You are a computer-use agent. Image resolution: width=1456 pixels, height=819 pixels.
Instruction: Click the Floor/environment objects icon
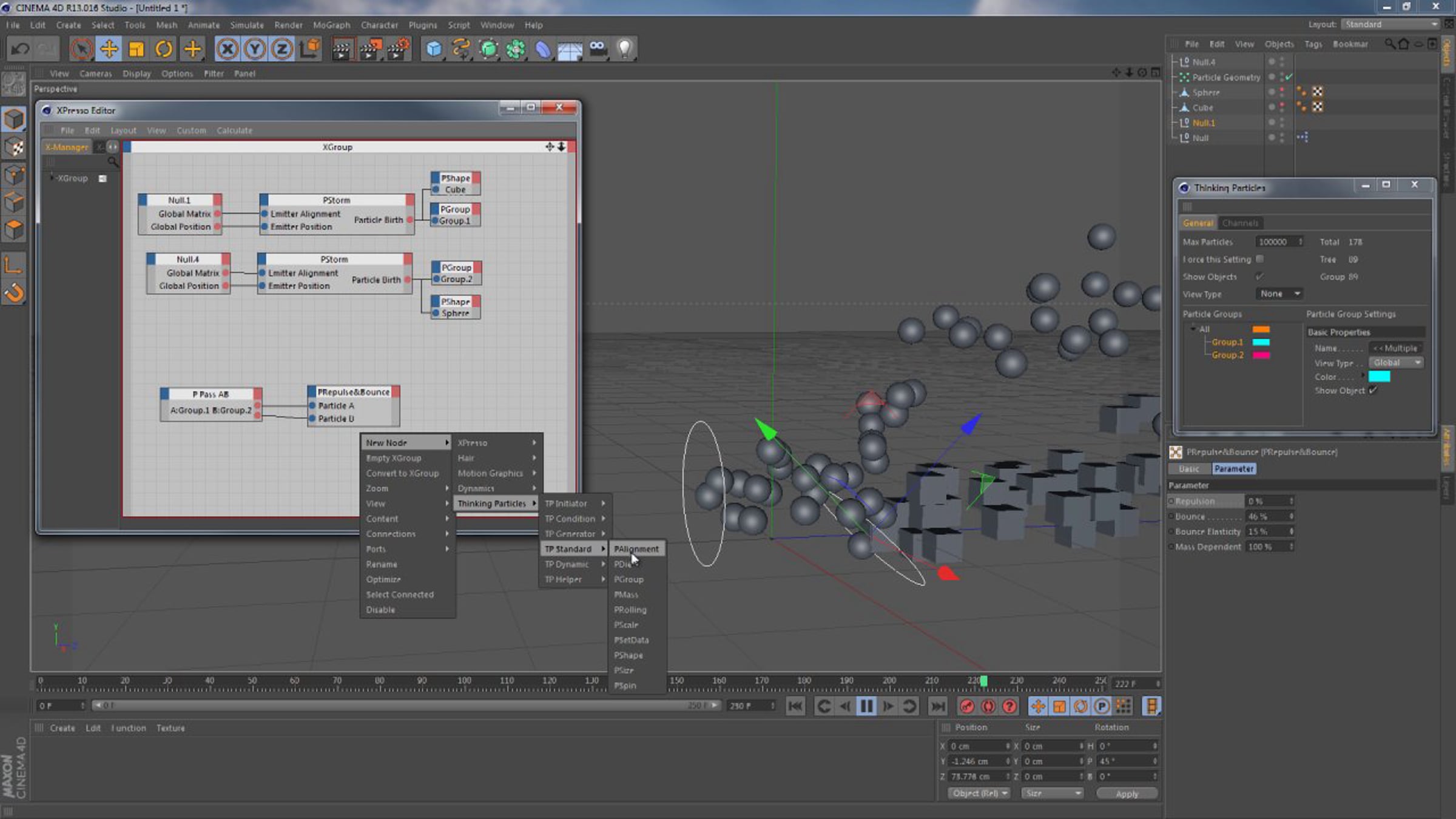(570, 49)
